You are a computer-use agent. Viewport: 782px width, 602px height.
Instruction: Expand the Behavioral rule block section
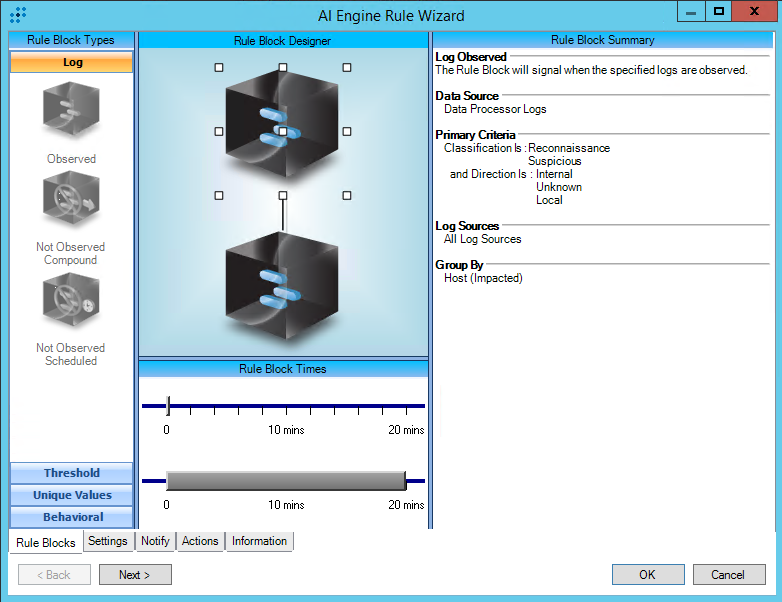point(71,517)
